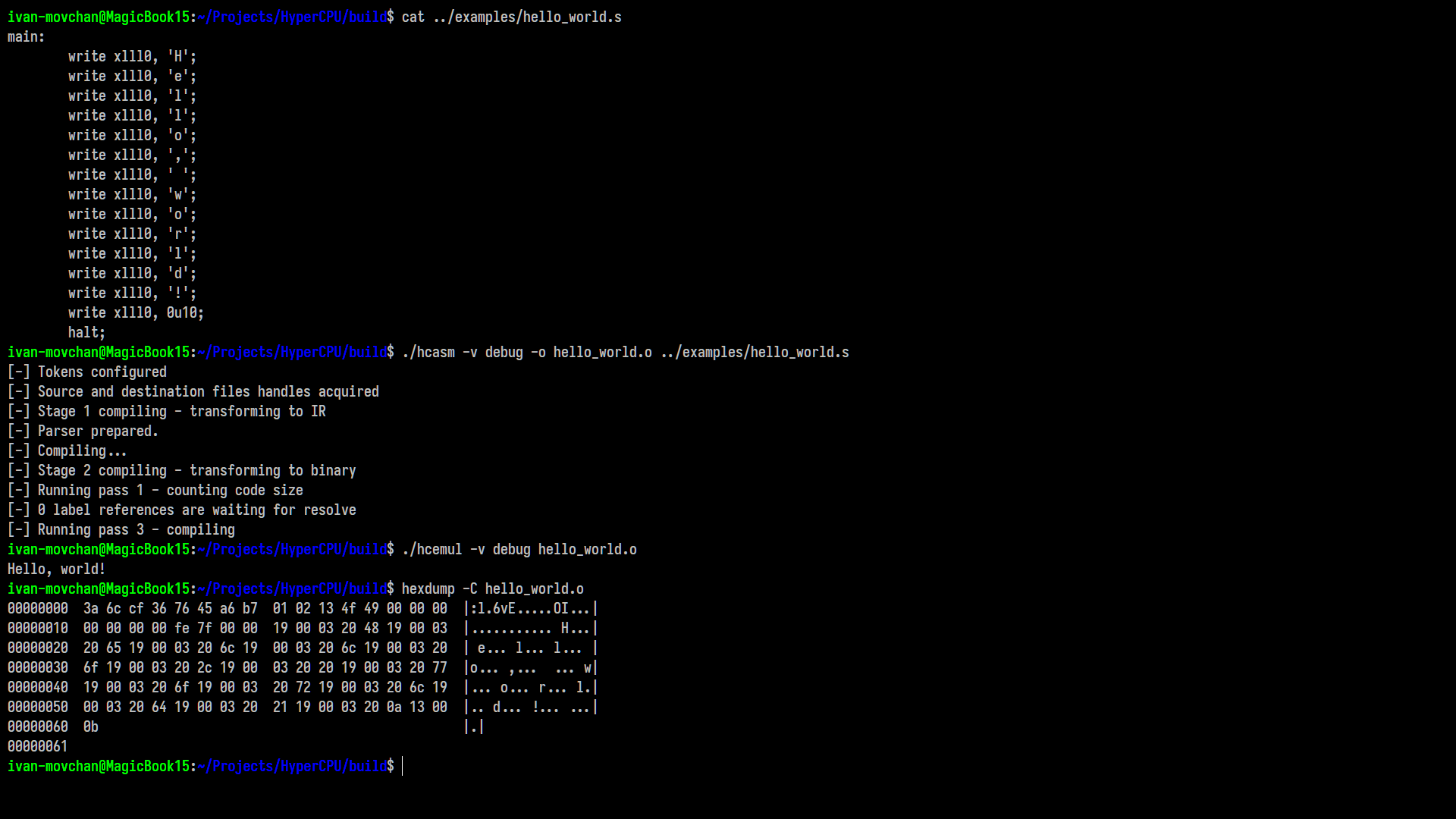This screenshot has height=819, width=1456.
Task: Click the cat hello_world.s command line
Action: 511,17
